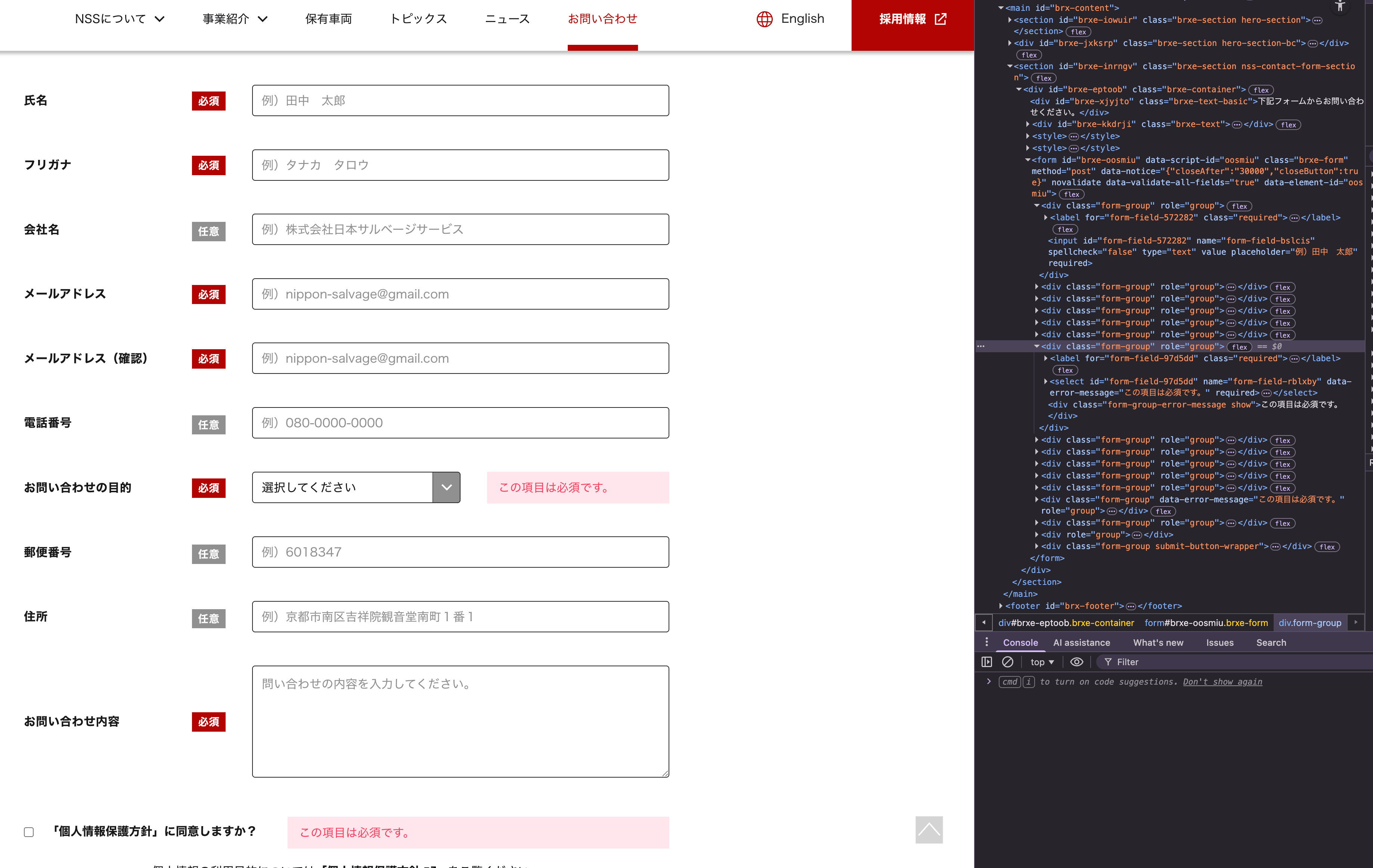Click the Don't show again link
The height and width of the screenshot is (868, 1373).
[x=1222, y=682]
